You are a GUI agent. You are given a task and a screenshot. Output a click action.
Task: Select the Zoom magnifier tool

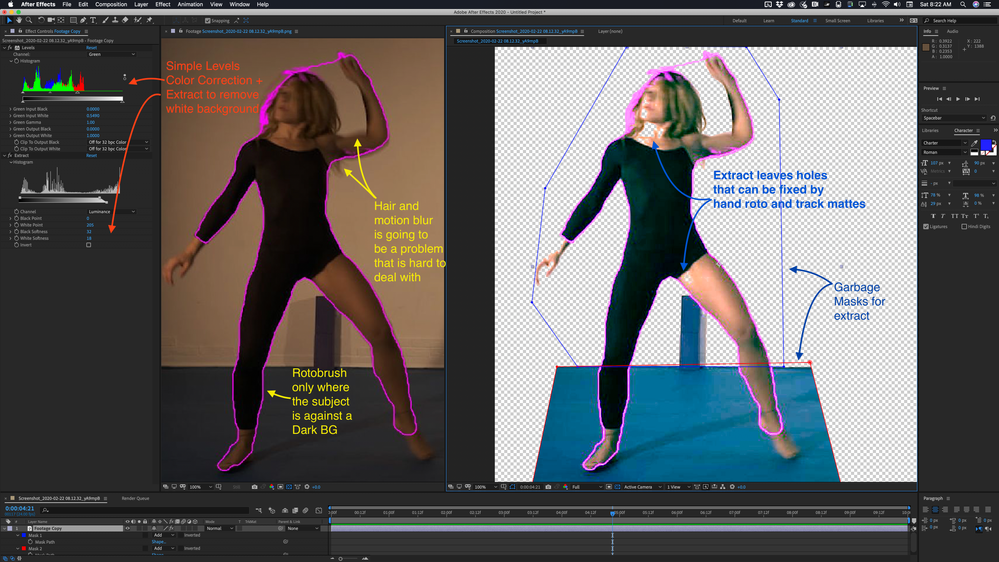click(28, 20)
